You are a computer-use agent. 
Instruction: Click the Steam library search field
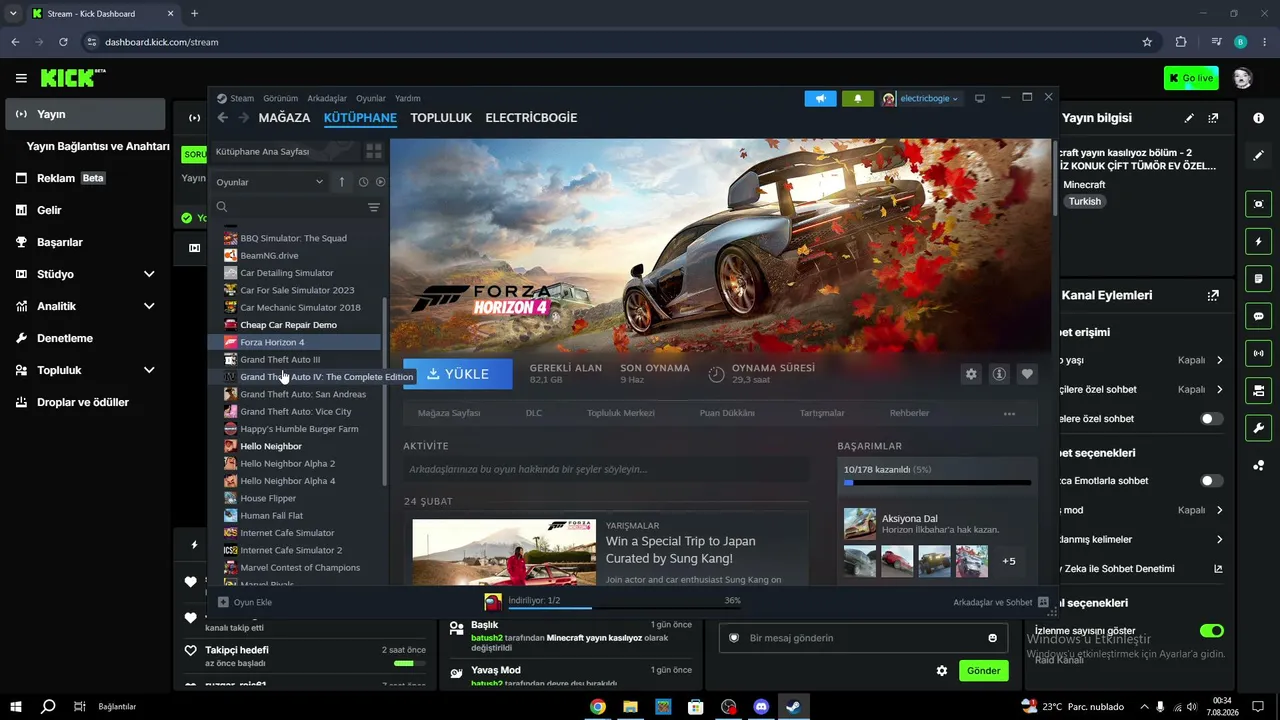tap(290, 207)
